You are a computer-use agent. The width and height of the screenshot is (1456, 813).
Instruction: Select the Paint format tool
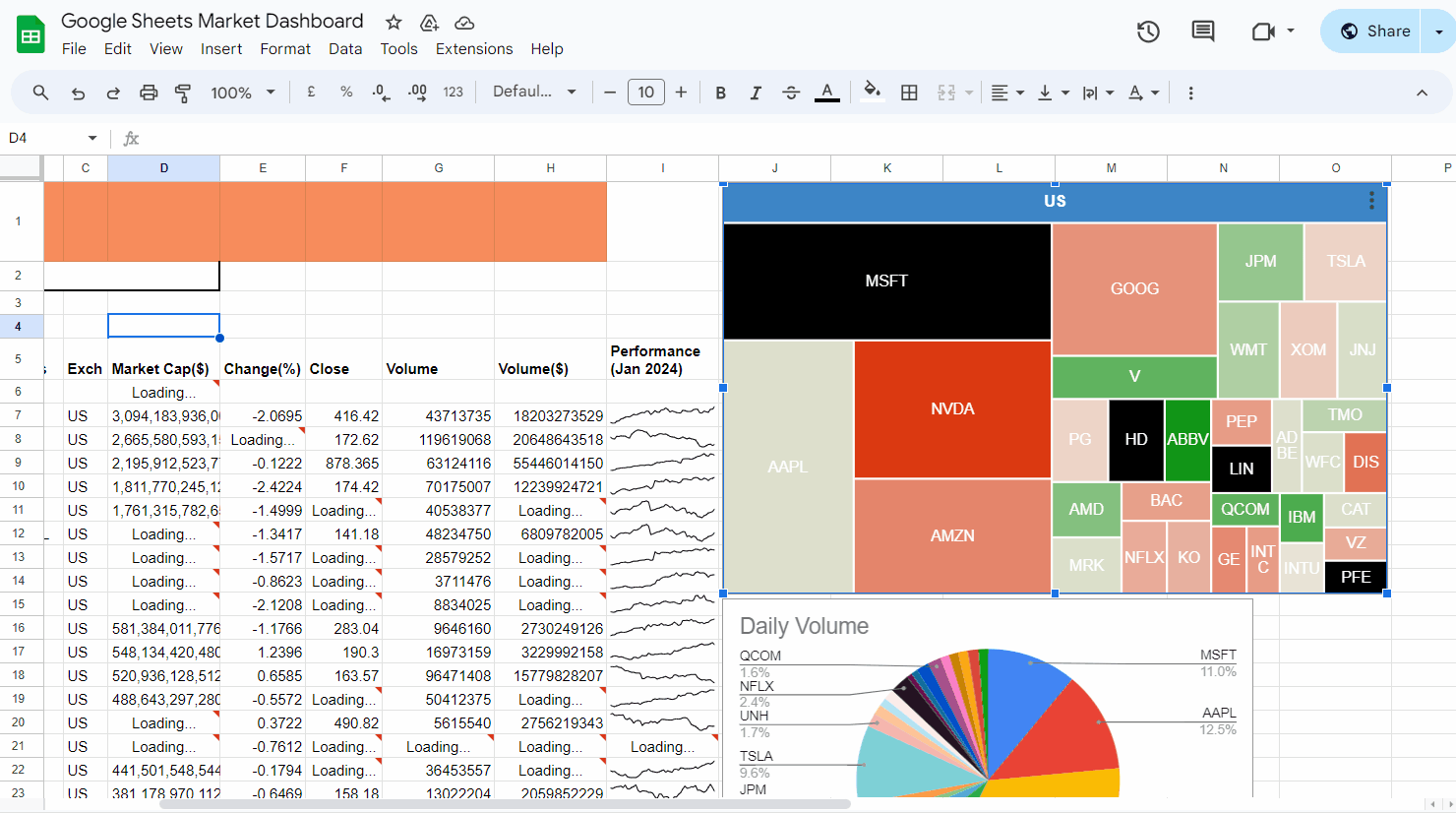182,92
